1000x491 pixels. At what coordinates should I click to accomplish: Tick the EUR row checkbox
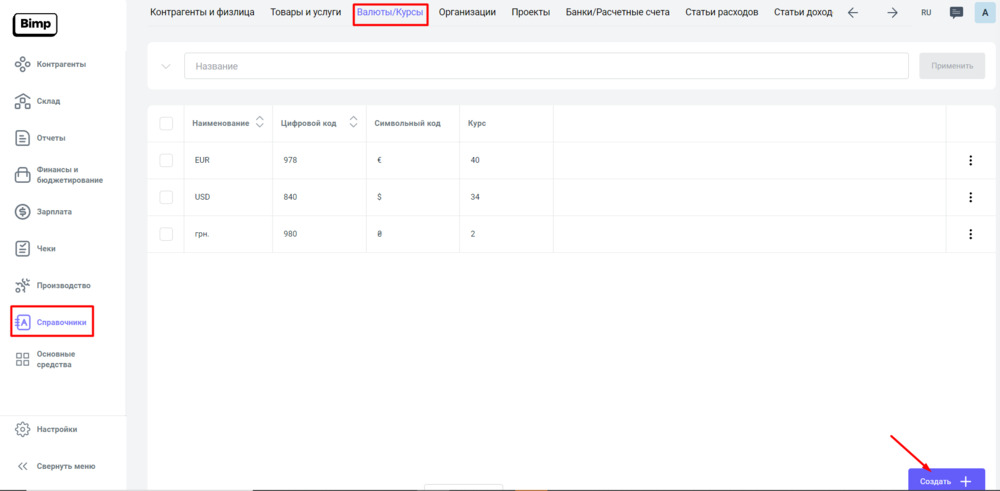coord(166,160)
